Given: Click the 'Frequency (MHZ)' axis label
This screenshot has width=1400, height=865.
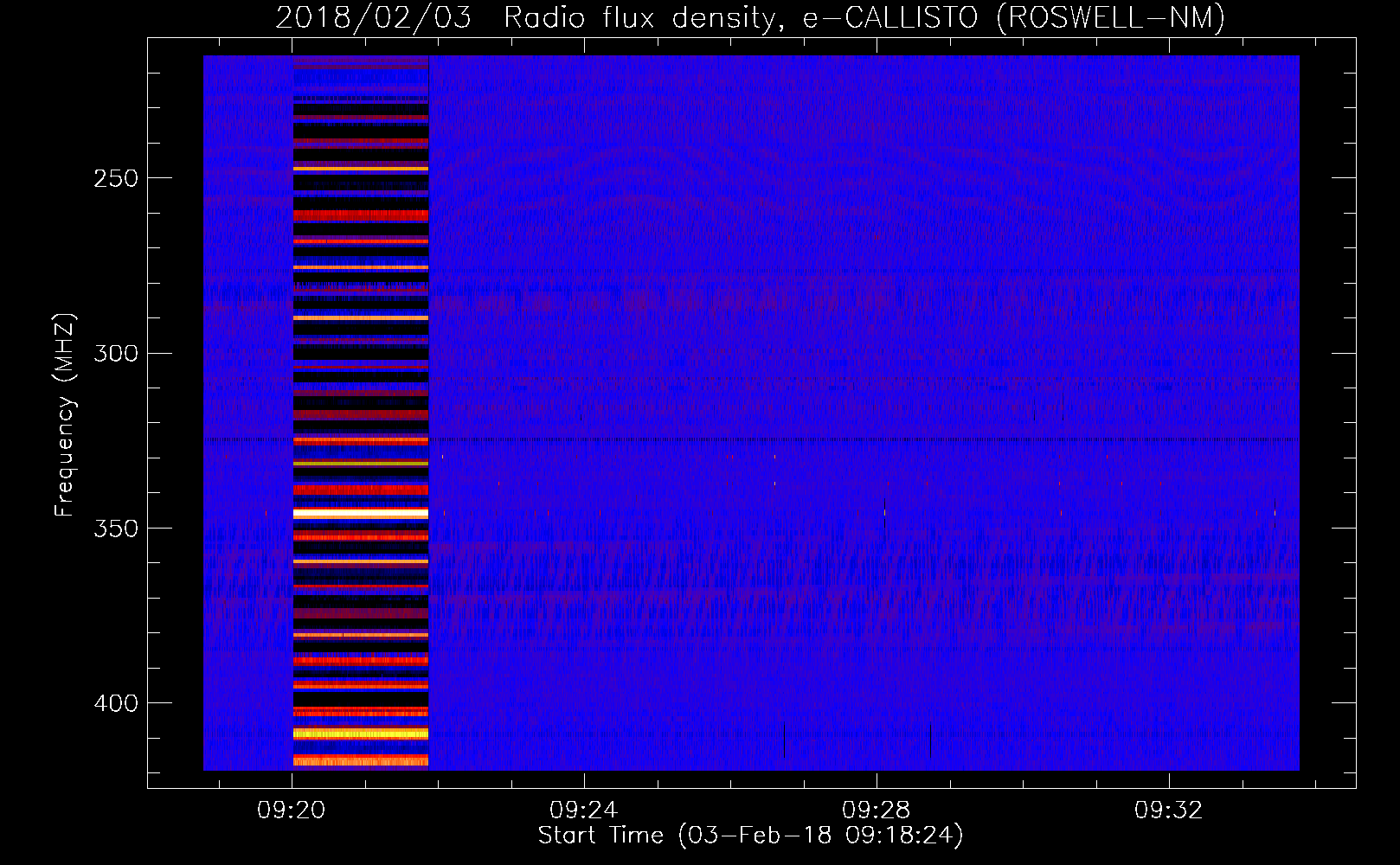Looking at the screenshot, I should click(65, 415).
